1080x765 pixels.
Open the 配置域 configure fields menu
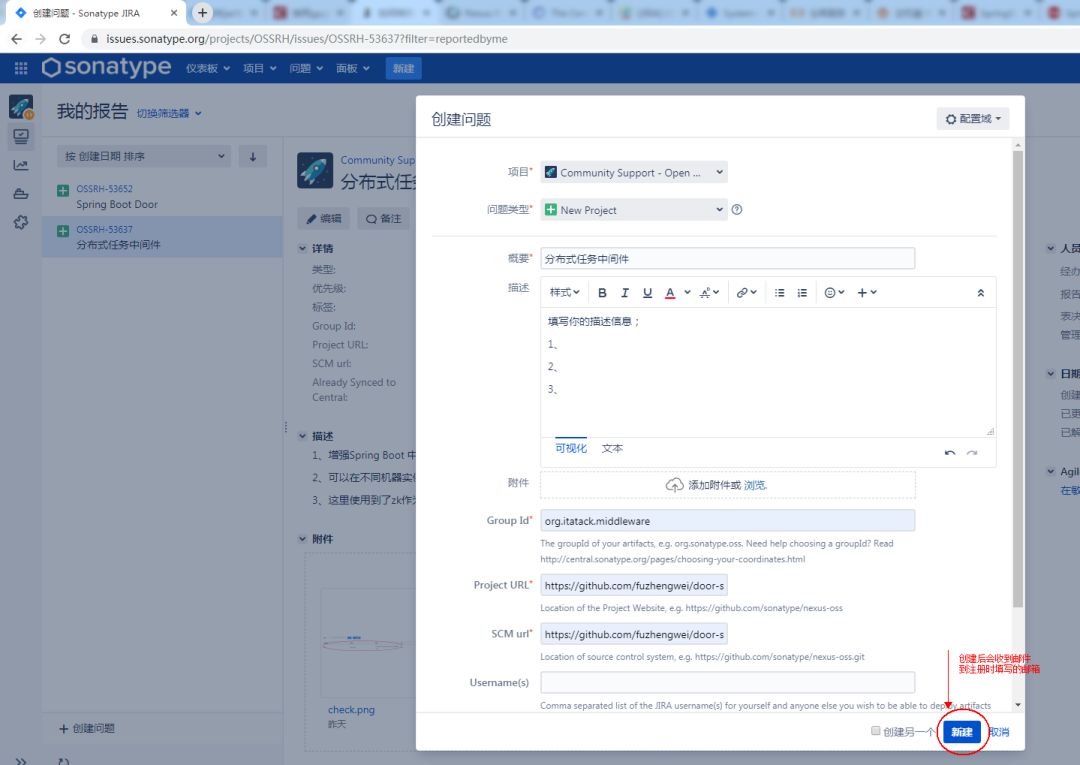[973, 118]
